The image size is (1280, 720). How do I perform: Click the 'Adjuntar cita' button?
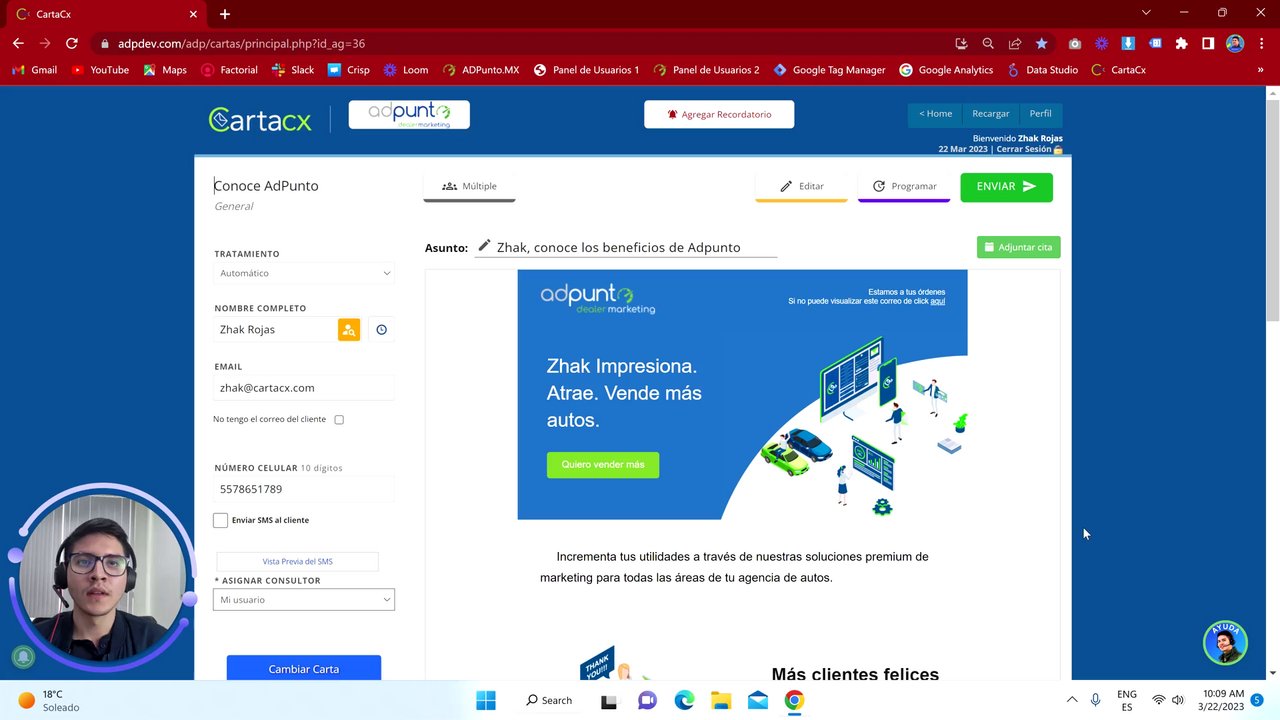pyautogui.click(x=1018, y=247)
